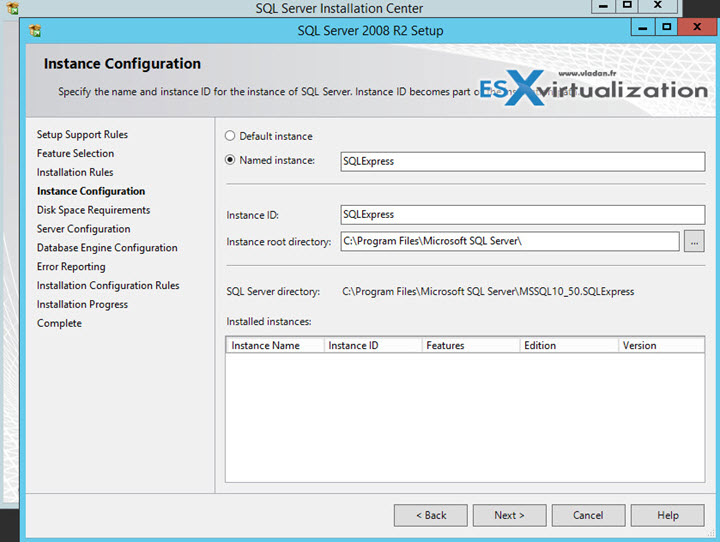Select Server Configuration step
720x542 pixels.
tap(84, 229)
